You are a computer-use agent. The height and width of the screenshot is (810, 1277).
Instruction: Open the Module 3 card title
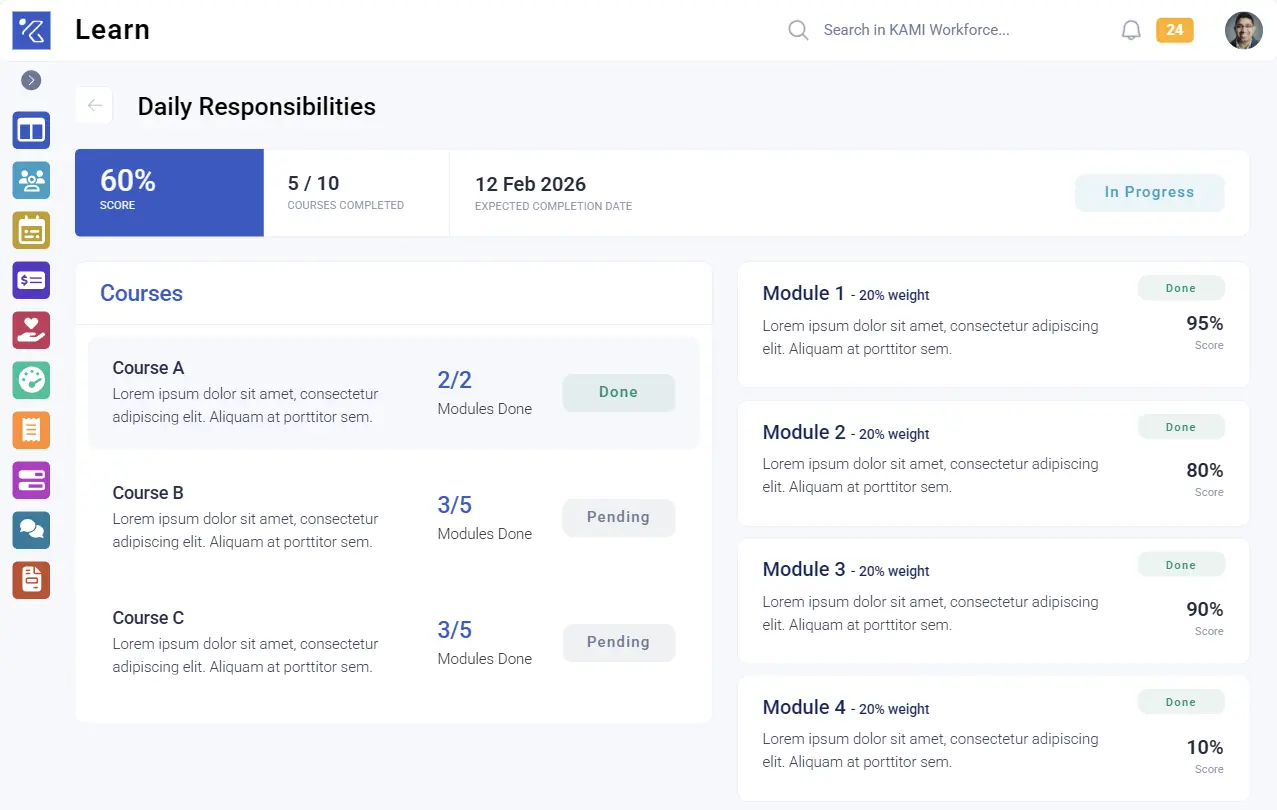(803, 569)
